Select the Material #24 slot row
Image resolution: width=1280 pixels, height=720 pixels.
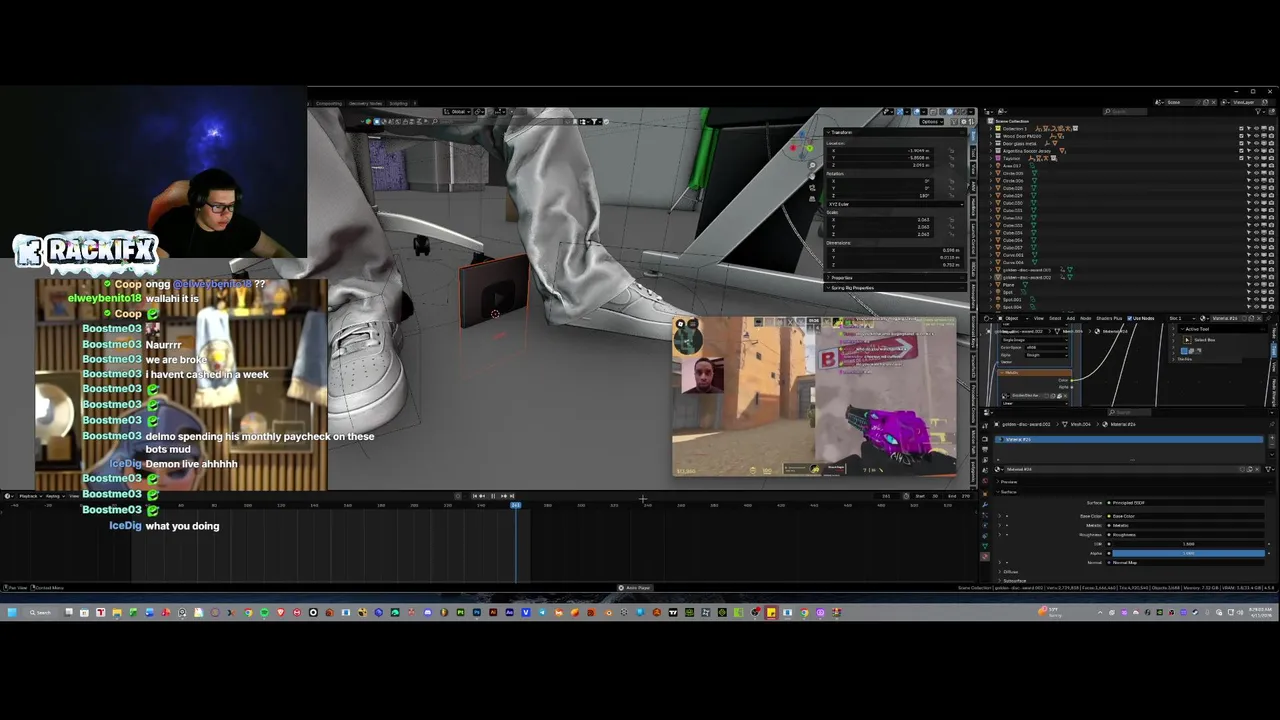click(x=1129, y=439)
